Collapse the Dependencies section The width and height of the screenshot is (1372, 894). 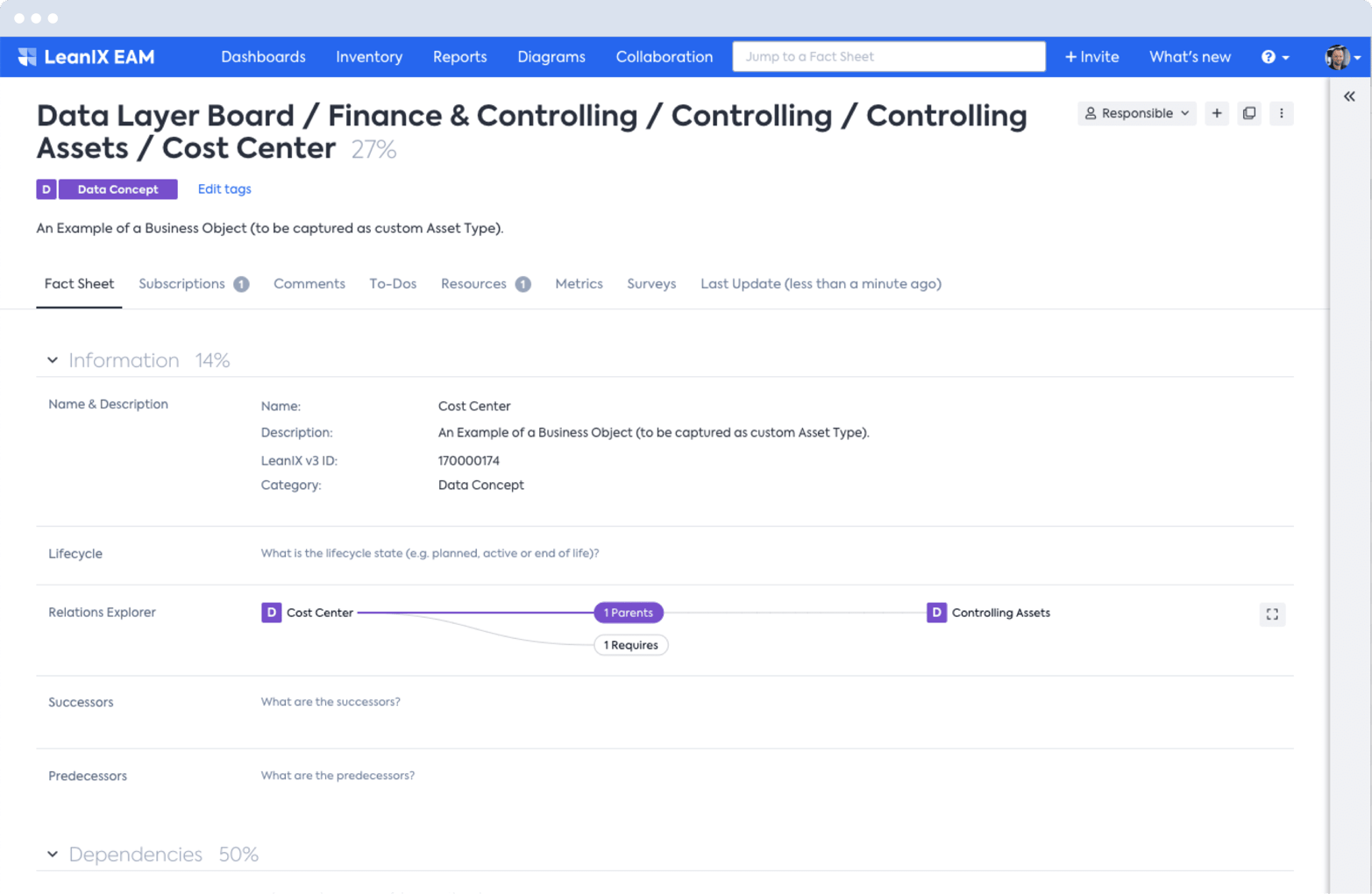point(52,854)
